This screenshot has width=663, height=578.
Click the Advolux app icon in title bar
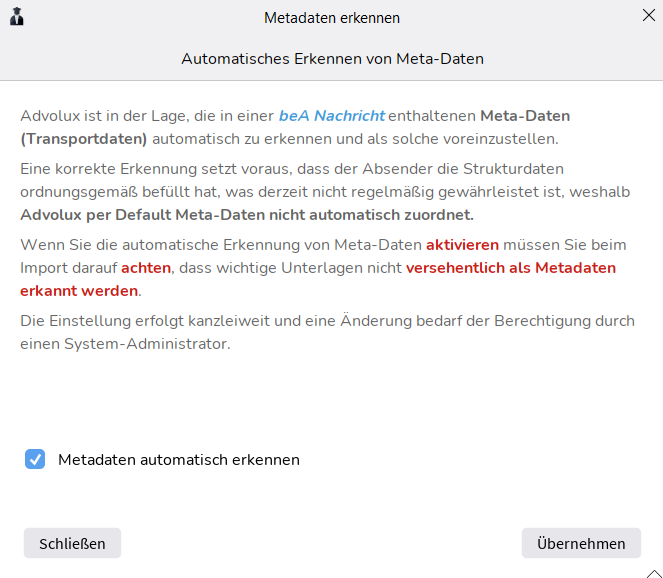pyautogui.click(x=16, y=17)
